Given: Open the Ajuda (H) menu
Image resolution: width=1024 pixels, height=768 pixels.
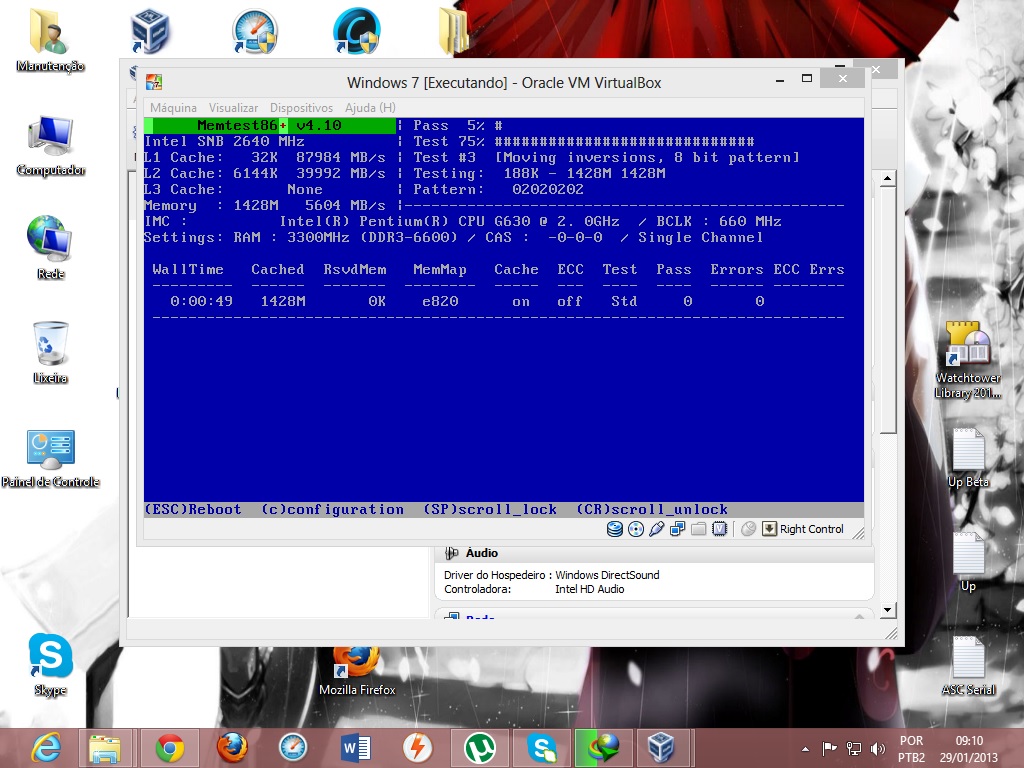Looking at the screenshot, I should point(370,108).
